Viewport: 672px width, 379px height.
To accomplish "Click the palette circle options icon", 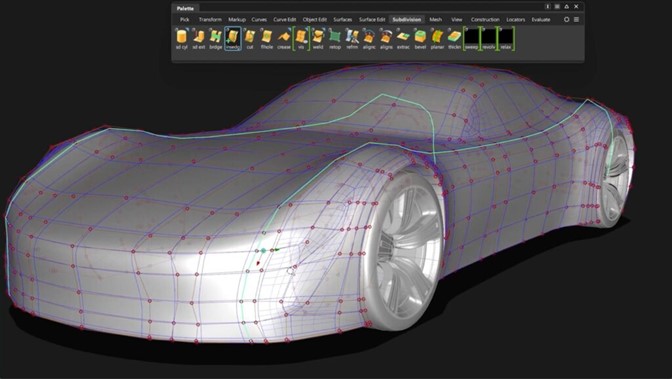I will 567,19.
